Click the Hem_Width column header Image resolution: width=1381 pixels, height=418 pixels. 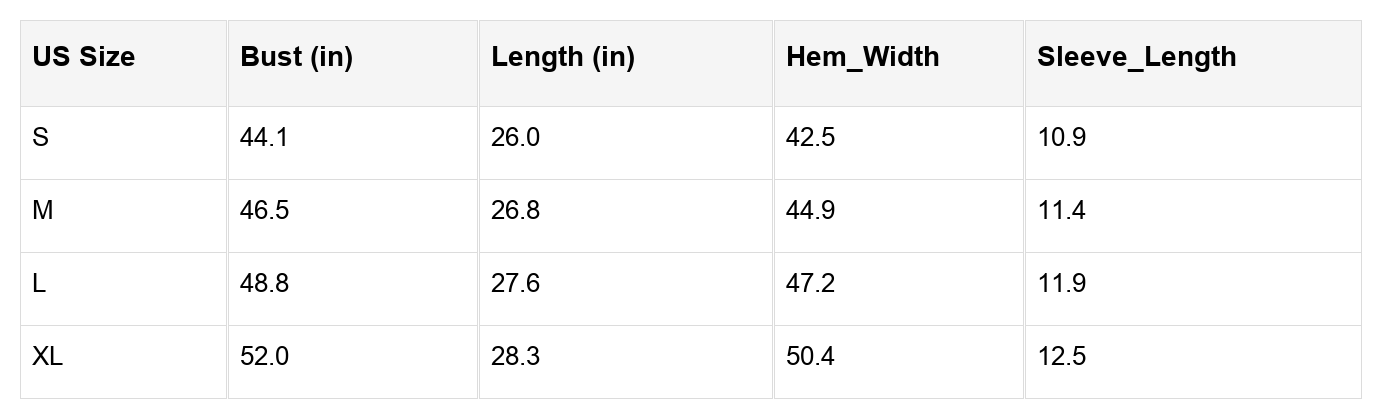862,57
